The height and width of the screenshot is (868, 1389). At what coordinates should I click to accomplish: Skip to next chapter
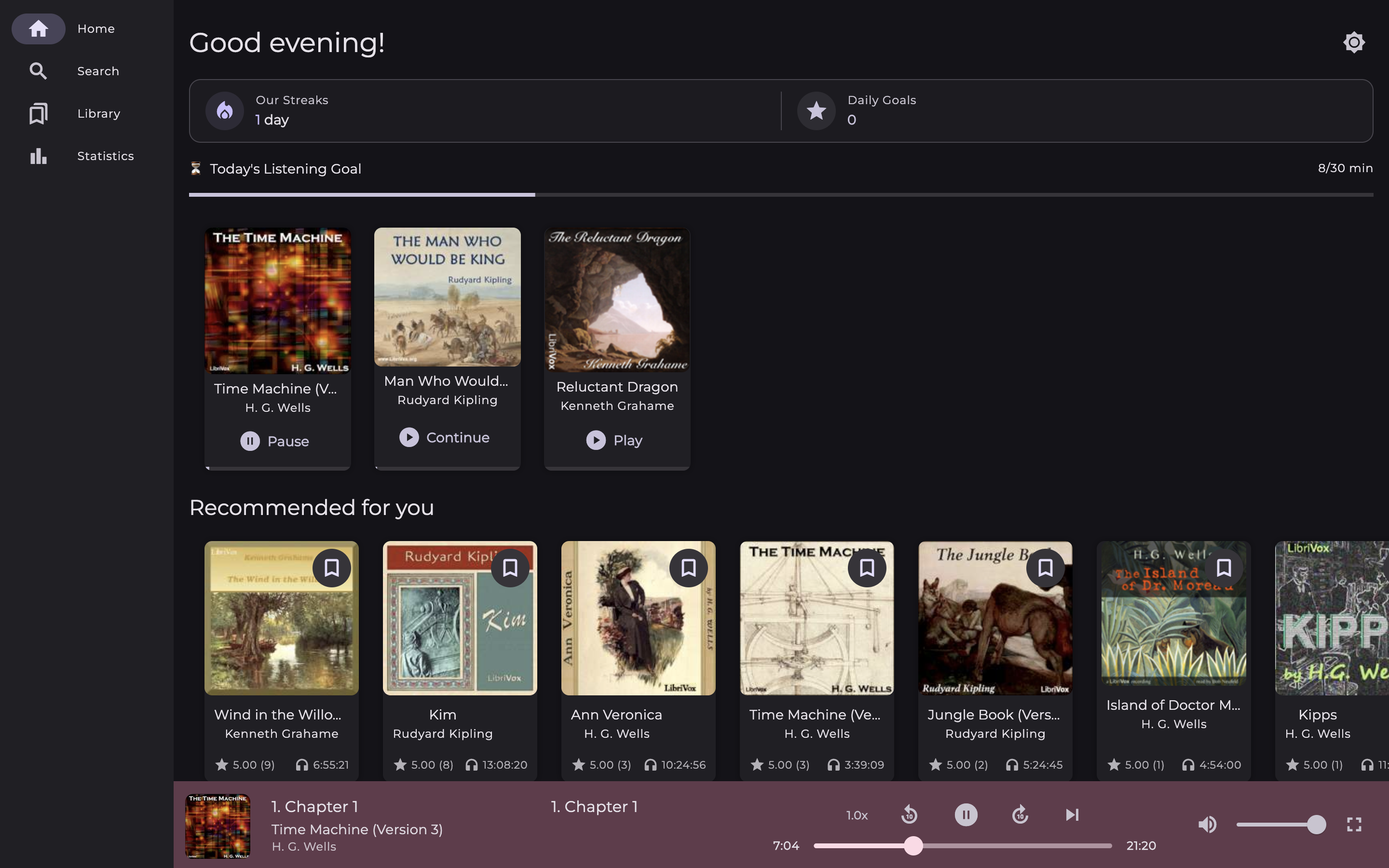tap(1072, 814)
